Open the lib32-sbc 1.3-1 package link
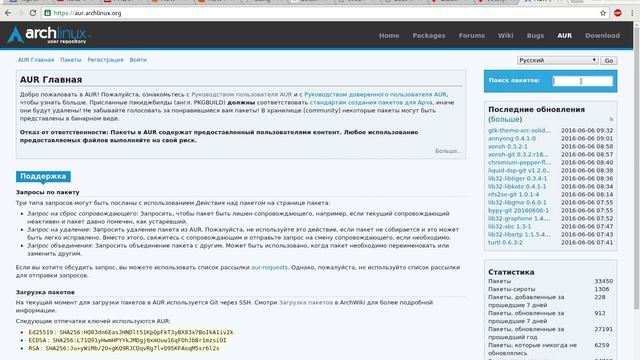This screenshot has height=360, width=640. [509, 226]
